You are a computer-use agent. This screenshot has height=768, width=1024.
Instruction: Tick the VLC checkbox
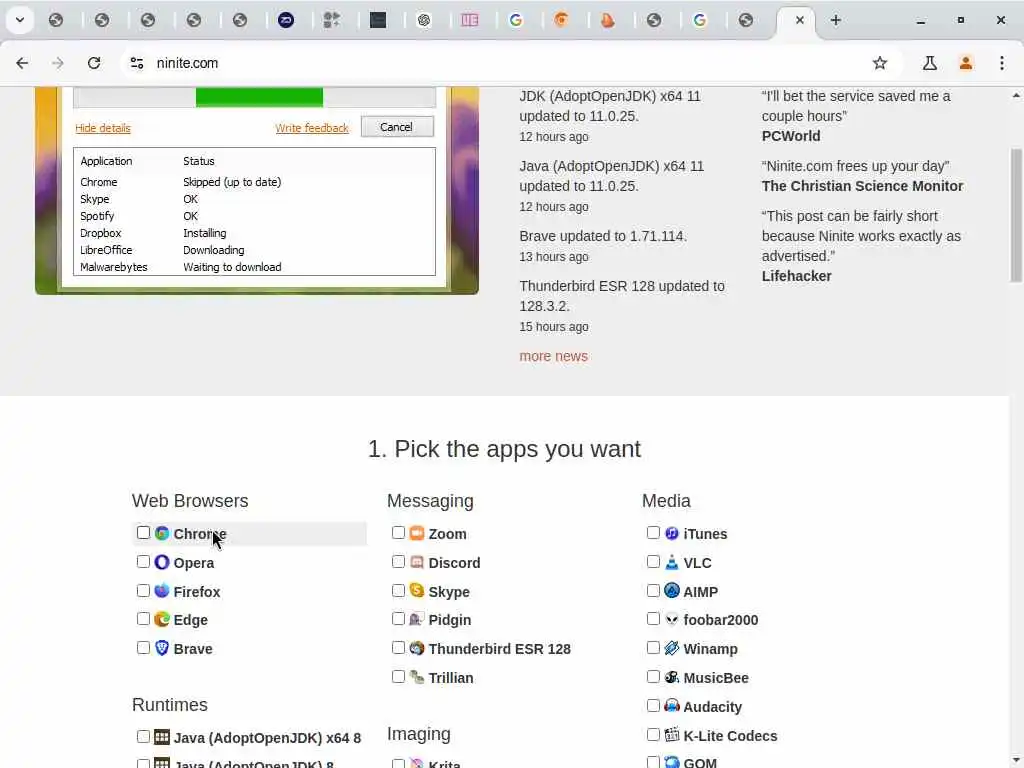(x=653, y=562)
